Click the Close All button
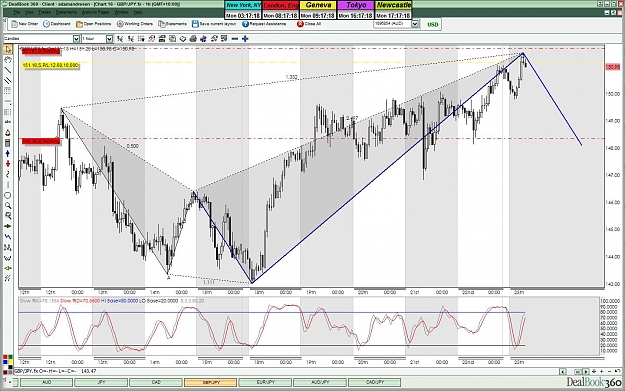 (309, 24)
